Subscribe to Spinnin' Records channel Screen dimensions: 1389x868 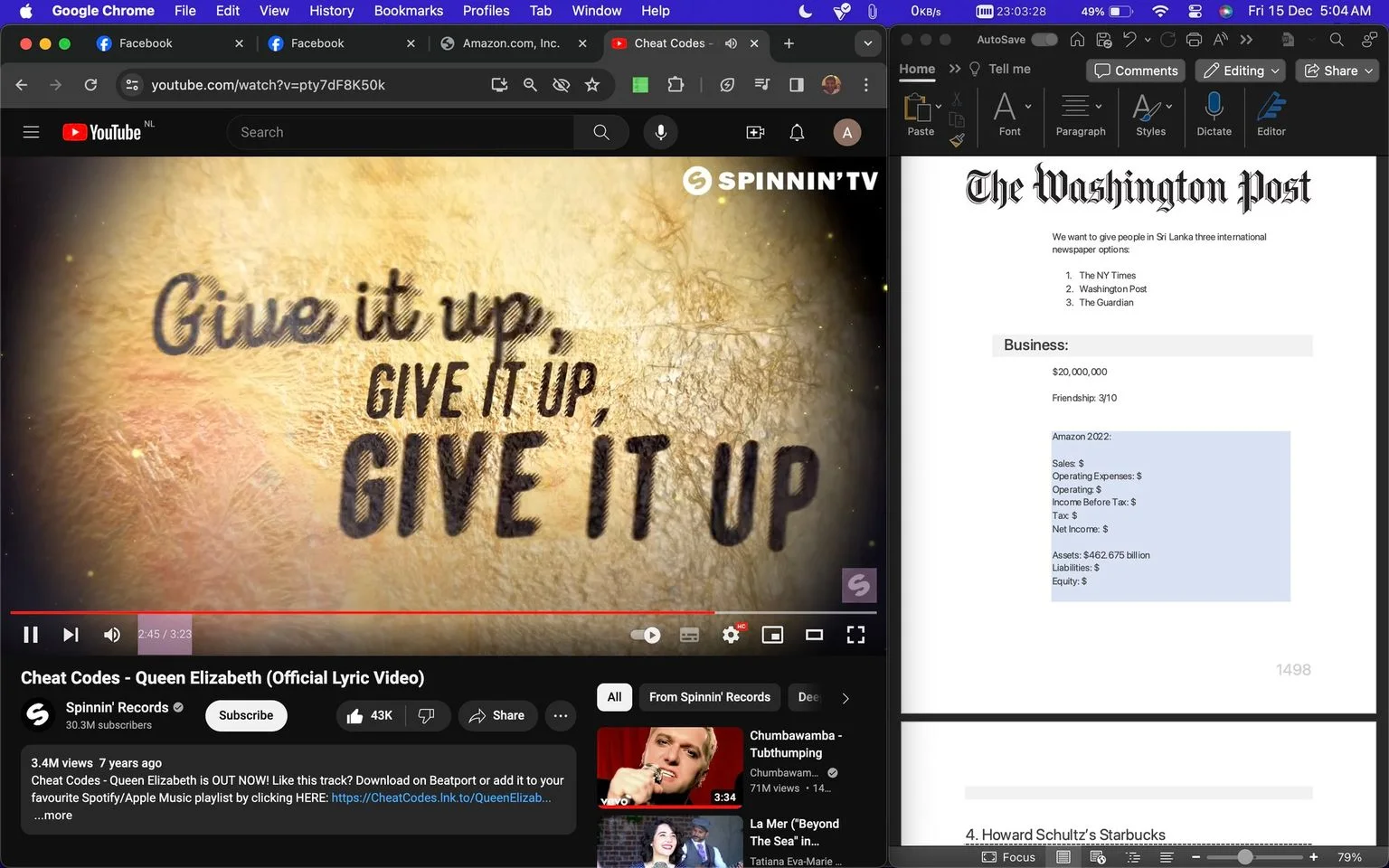pos(246,715)
